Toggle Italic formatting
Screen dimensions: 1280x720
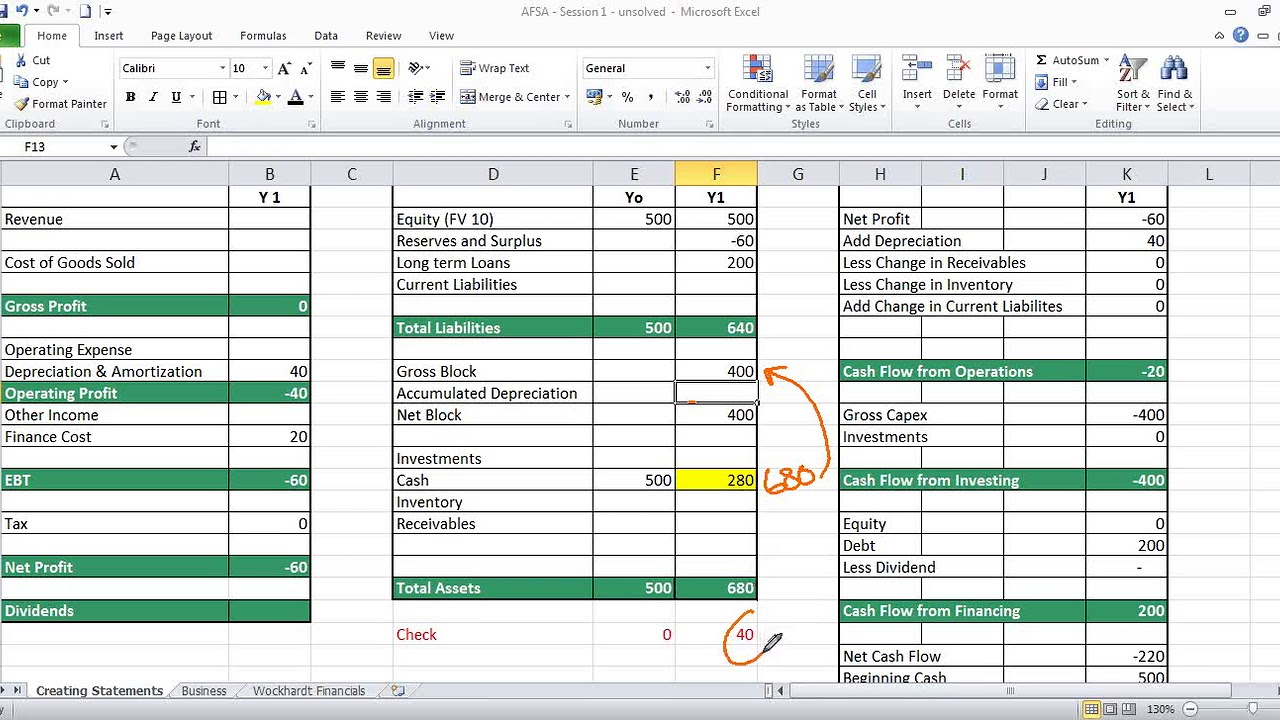point(153,97)
